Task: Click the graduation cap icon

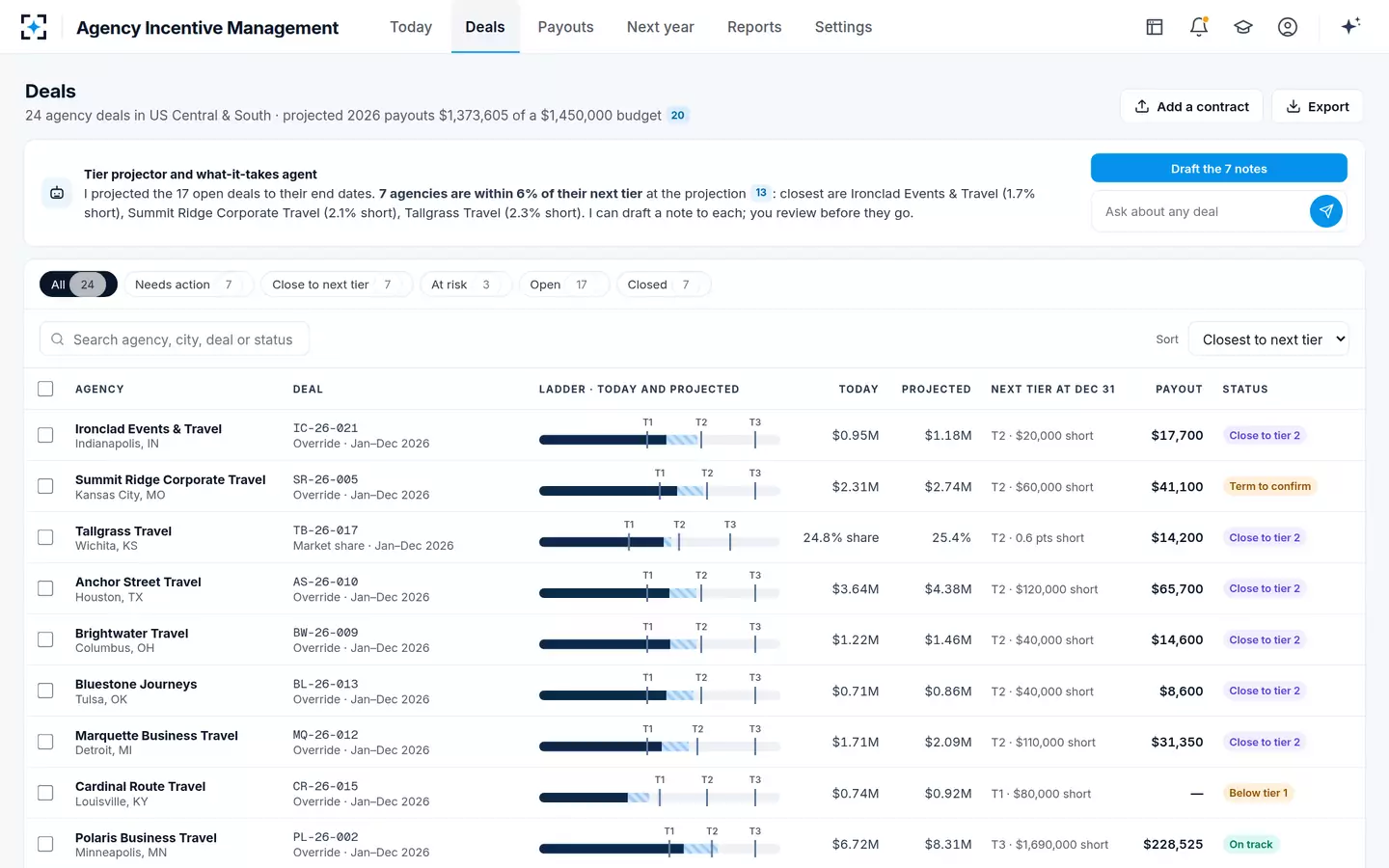Action: (x=1243, y=27)
